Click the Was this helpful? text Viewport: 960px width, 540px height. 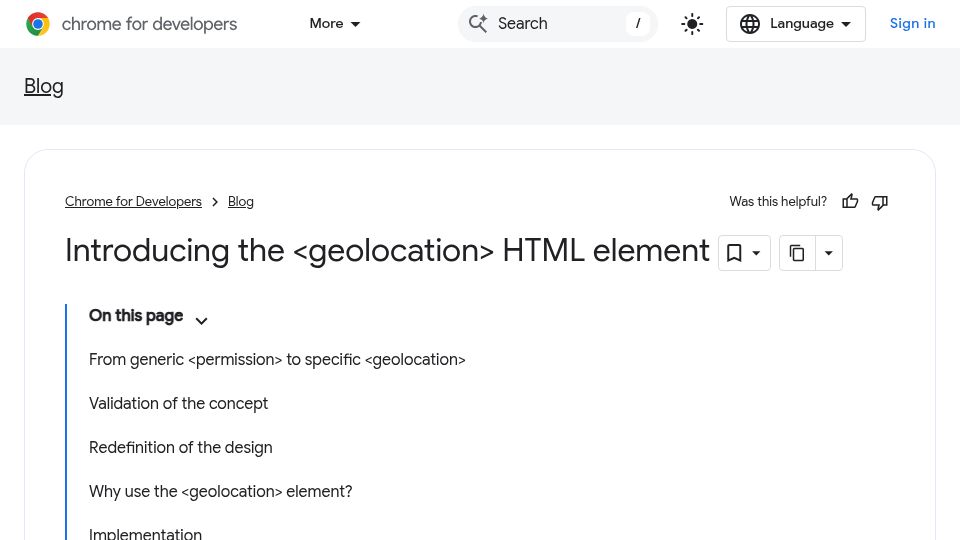pos(778,201)
